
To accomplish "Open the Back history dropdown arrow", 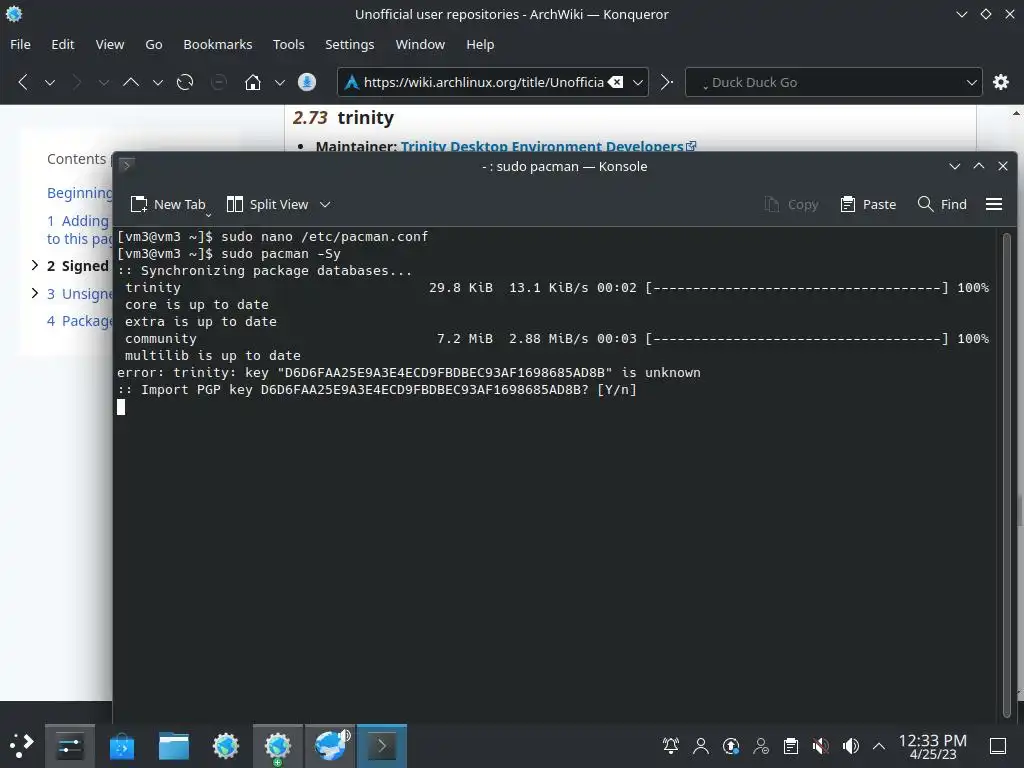I will click(50, 83).
